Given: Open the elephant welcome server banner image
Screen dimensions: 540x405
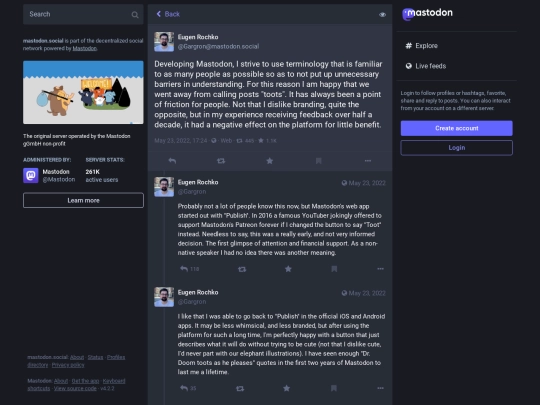Looking at the screenshot, I should [83, 92].
